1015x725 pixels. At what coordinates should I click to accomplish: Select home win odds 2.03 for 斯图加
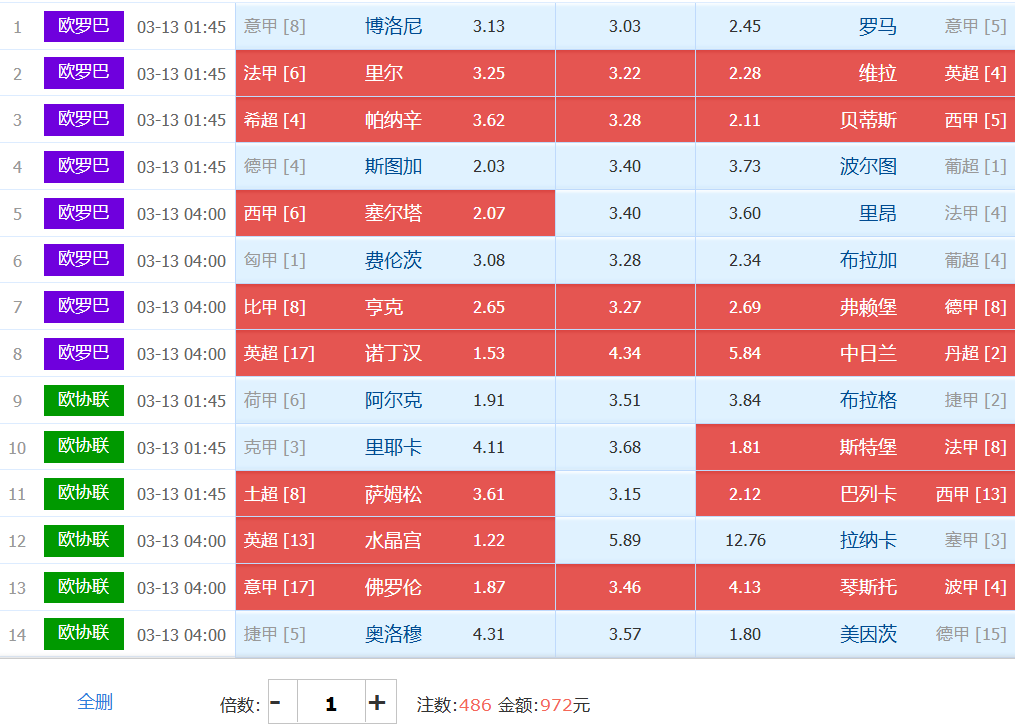pyautogui.click(x=489, y=166)
